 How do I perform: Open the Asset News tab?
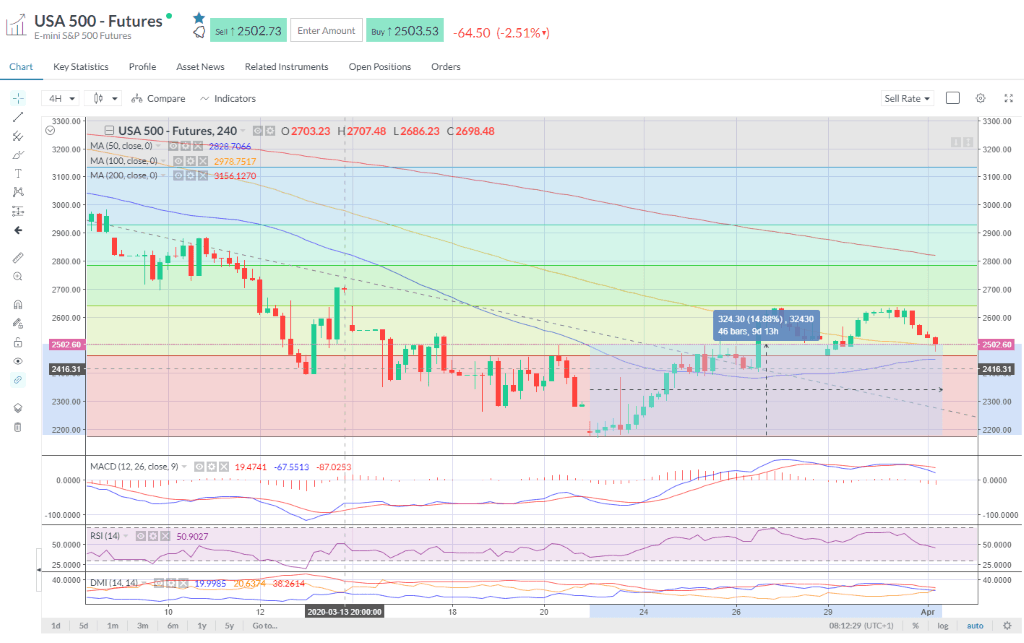click(x=200, y=67)
